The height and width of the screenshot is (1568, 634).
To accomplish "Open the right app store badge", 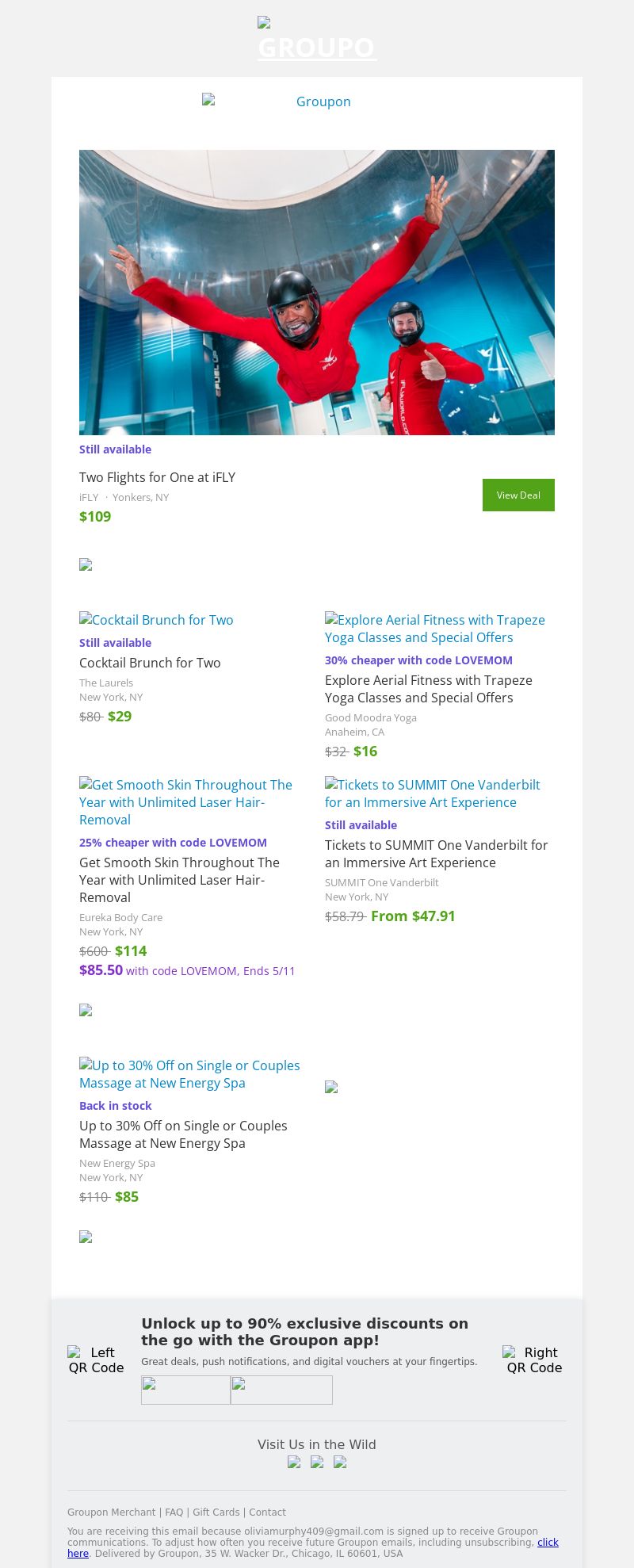I will [x=281, y=1390].
